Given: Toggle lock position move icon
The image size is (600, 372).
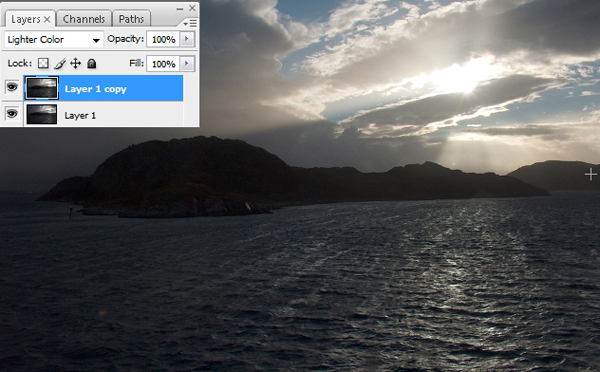Looking at the screenshot, I should 75,63.
